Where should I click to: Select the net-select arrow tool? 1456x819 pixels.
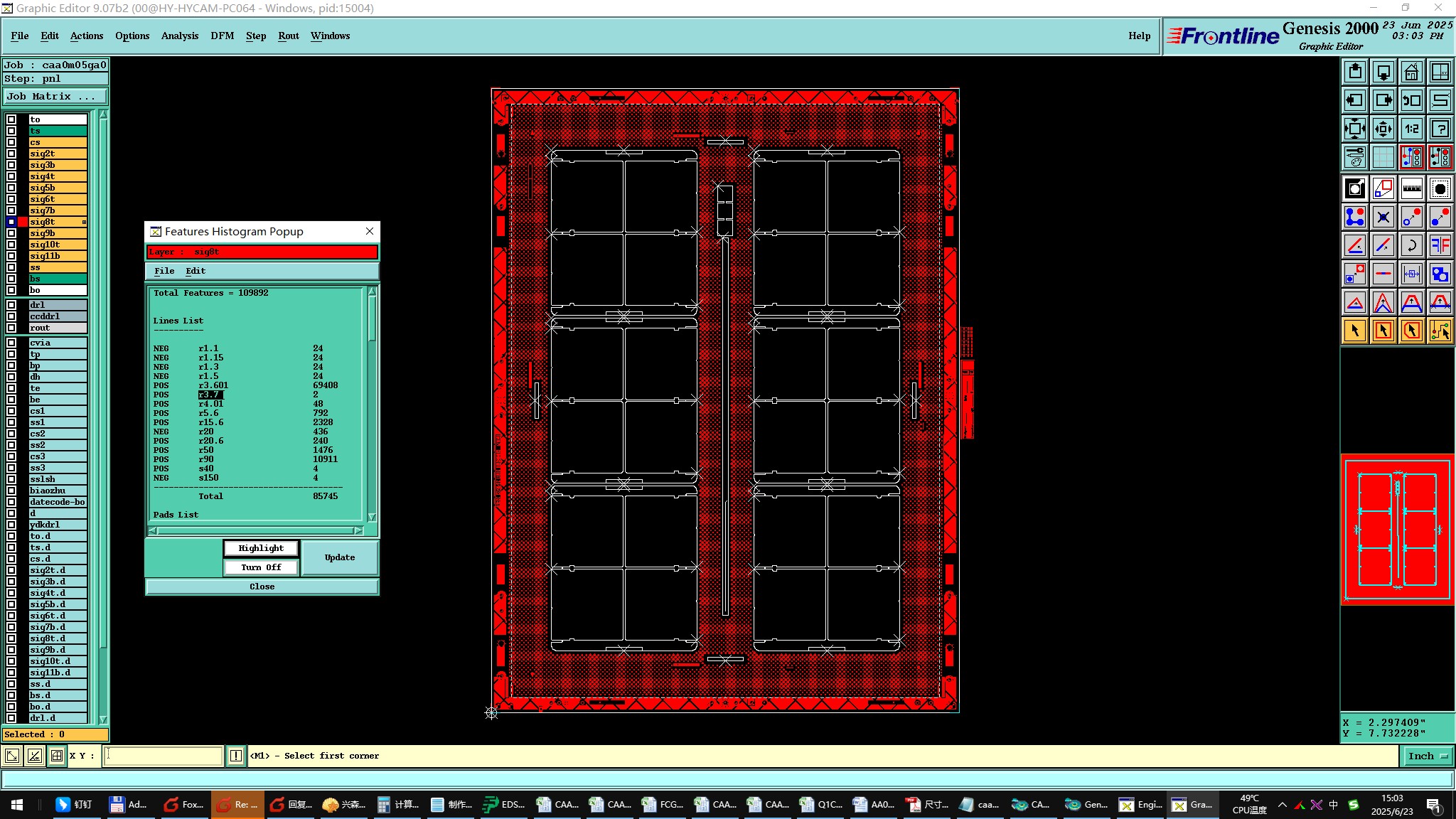coord(1440,331)
